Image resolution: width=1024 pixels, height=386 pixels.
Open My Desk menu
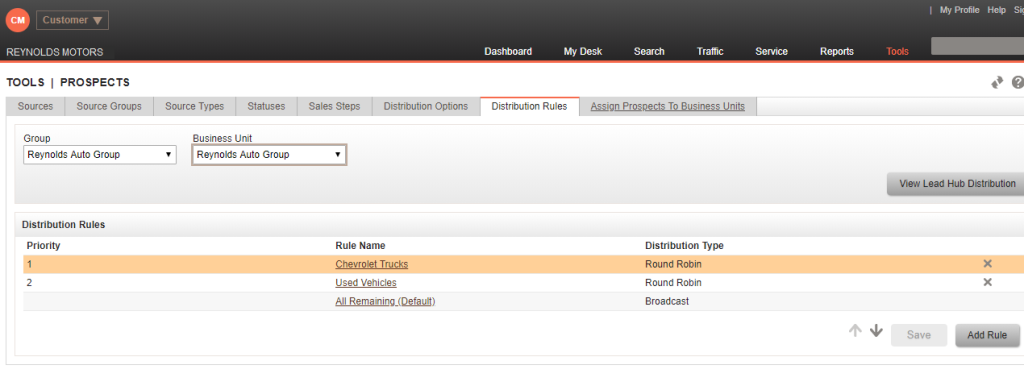coord(583,51)
